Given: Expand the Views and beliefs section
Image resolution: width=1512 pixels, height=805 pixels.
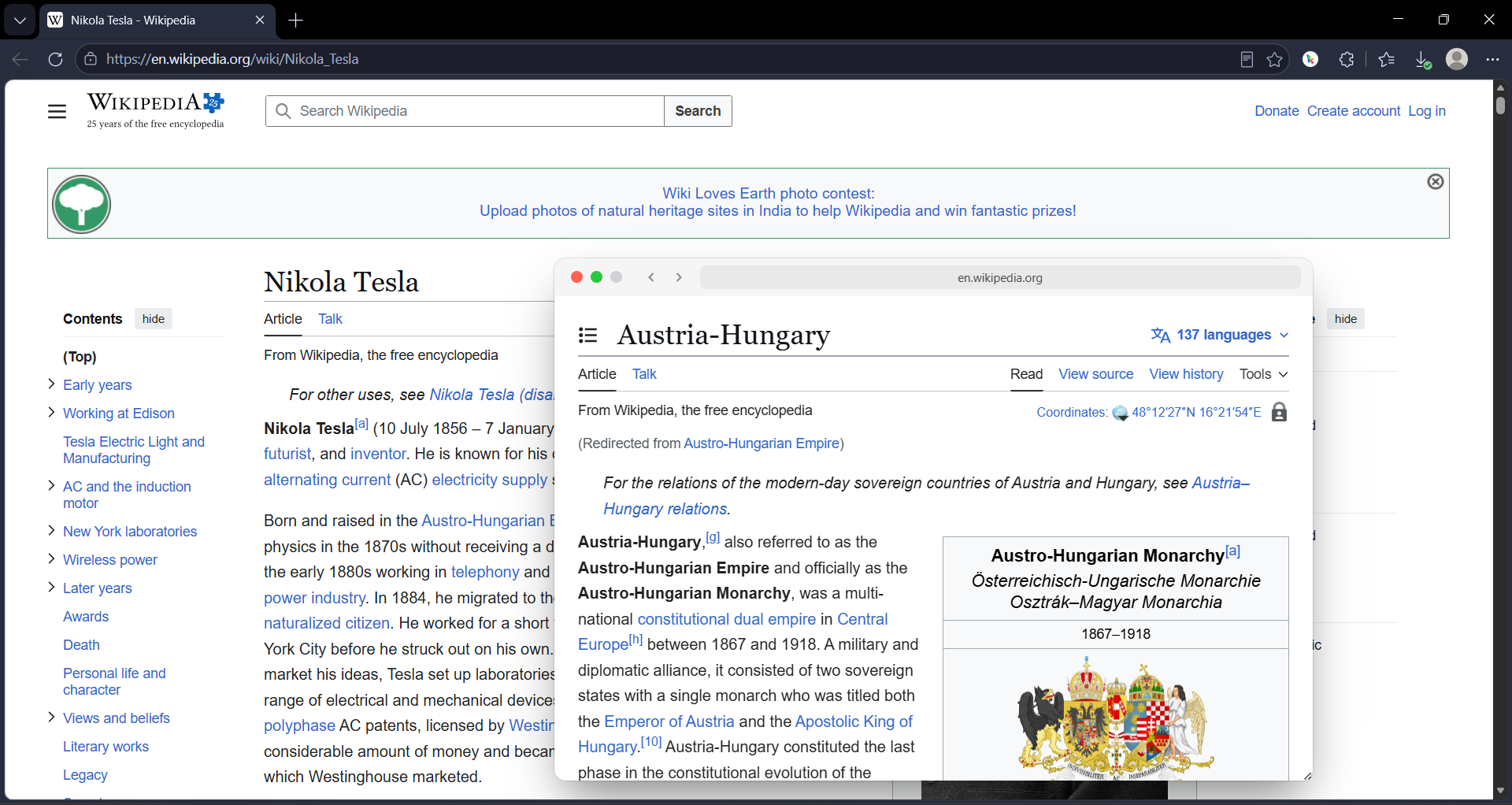Looking at the screenshot, I should (x=51, y=717).
